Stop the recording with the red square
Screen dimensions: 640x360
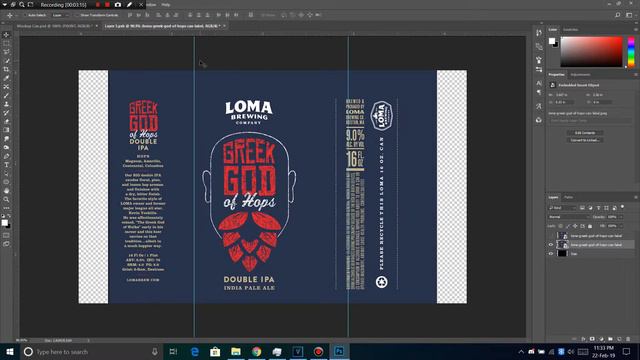point(107,4)
